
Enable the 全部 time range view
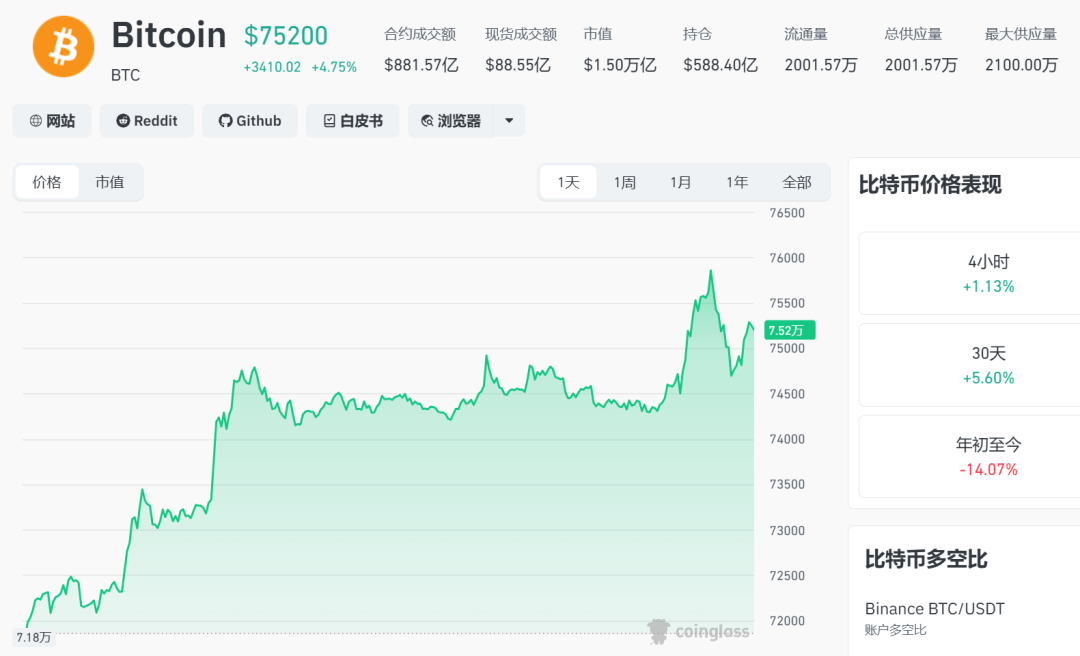tap(797, 182)
